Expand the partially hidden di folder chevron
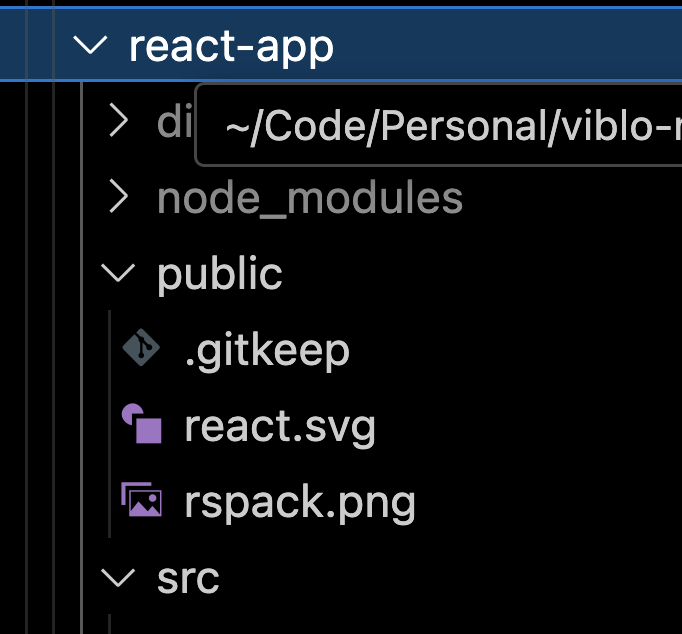The image size is (682, 634). pyautogui.click(x=119, y=122)
